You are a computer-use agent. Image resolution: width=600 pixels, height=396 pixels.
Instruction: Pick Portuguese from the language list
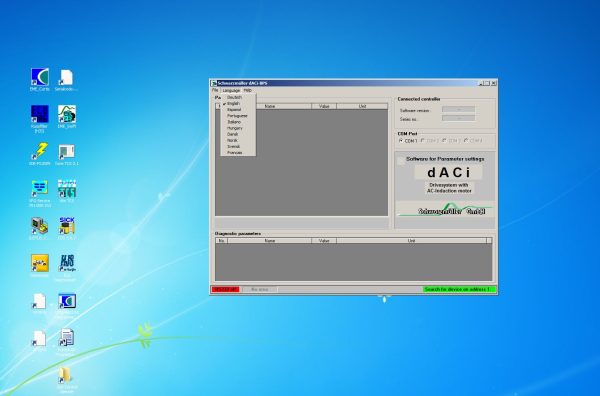(x=238, y=116)
